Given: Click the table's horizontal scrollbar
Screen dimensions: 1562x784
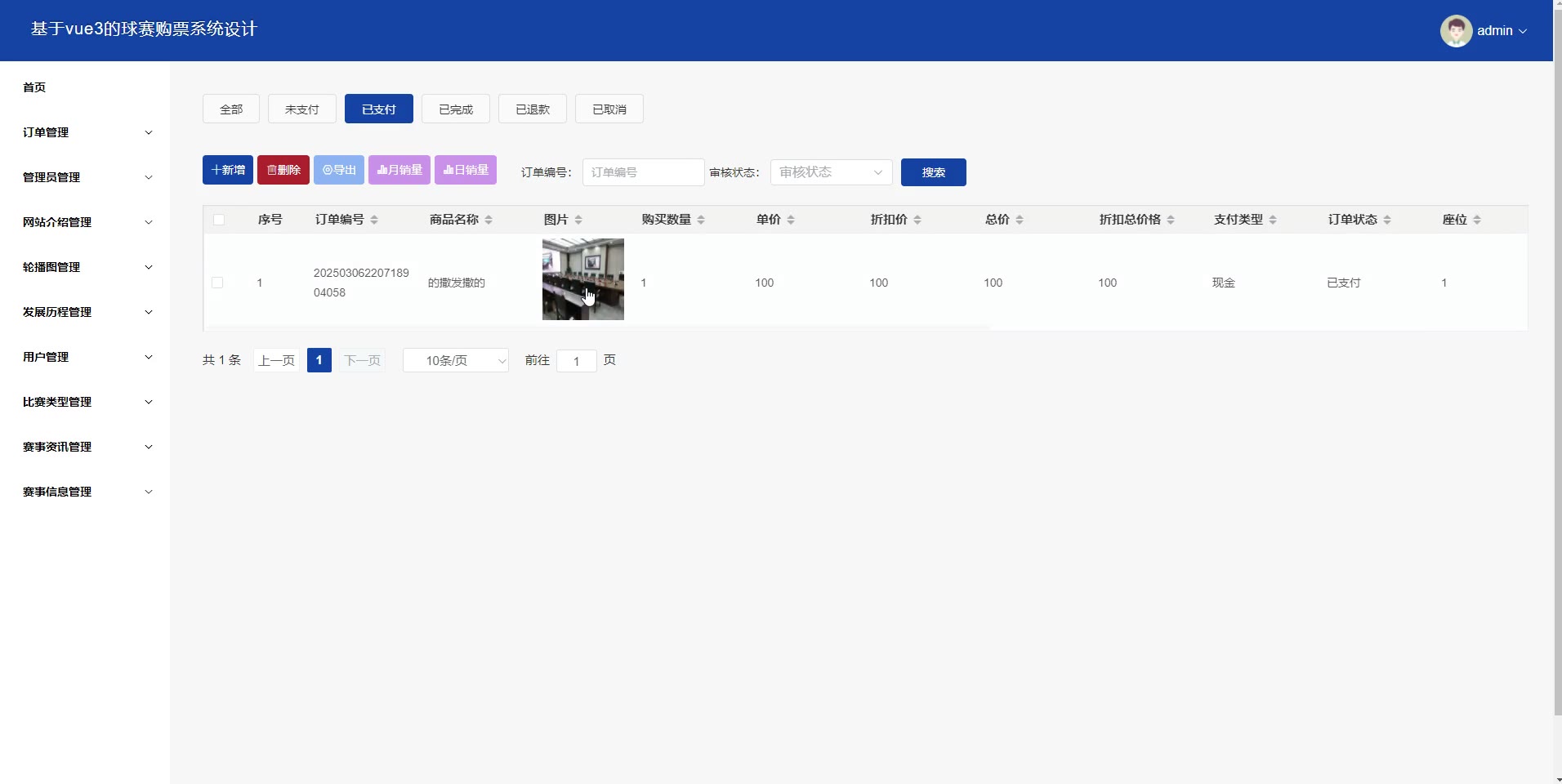Looking at the screenshot, I should tap(598, 327).
